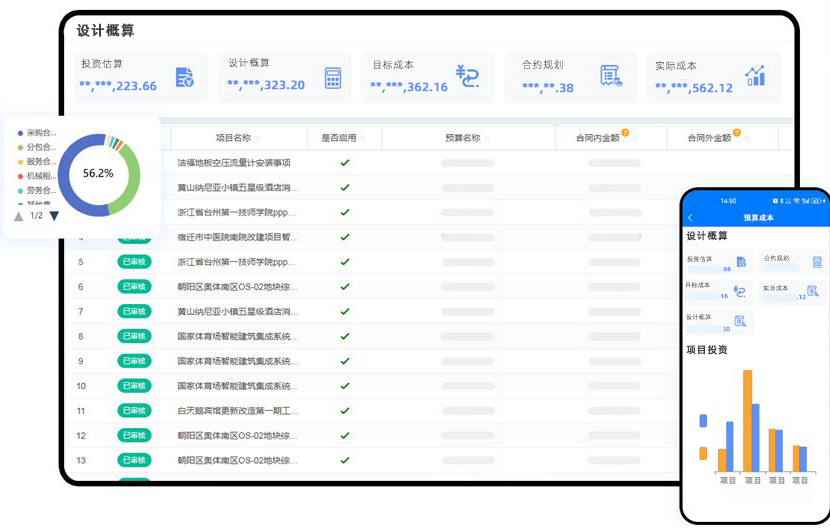The image size is (830, 528).
Task: Go to next legend page arrow
Action: tap(54, 216)
